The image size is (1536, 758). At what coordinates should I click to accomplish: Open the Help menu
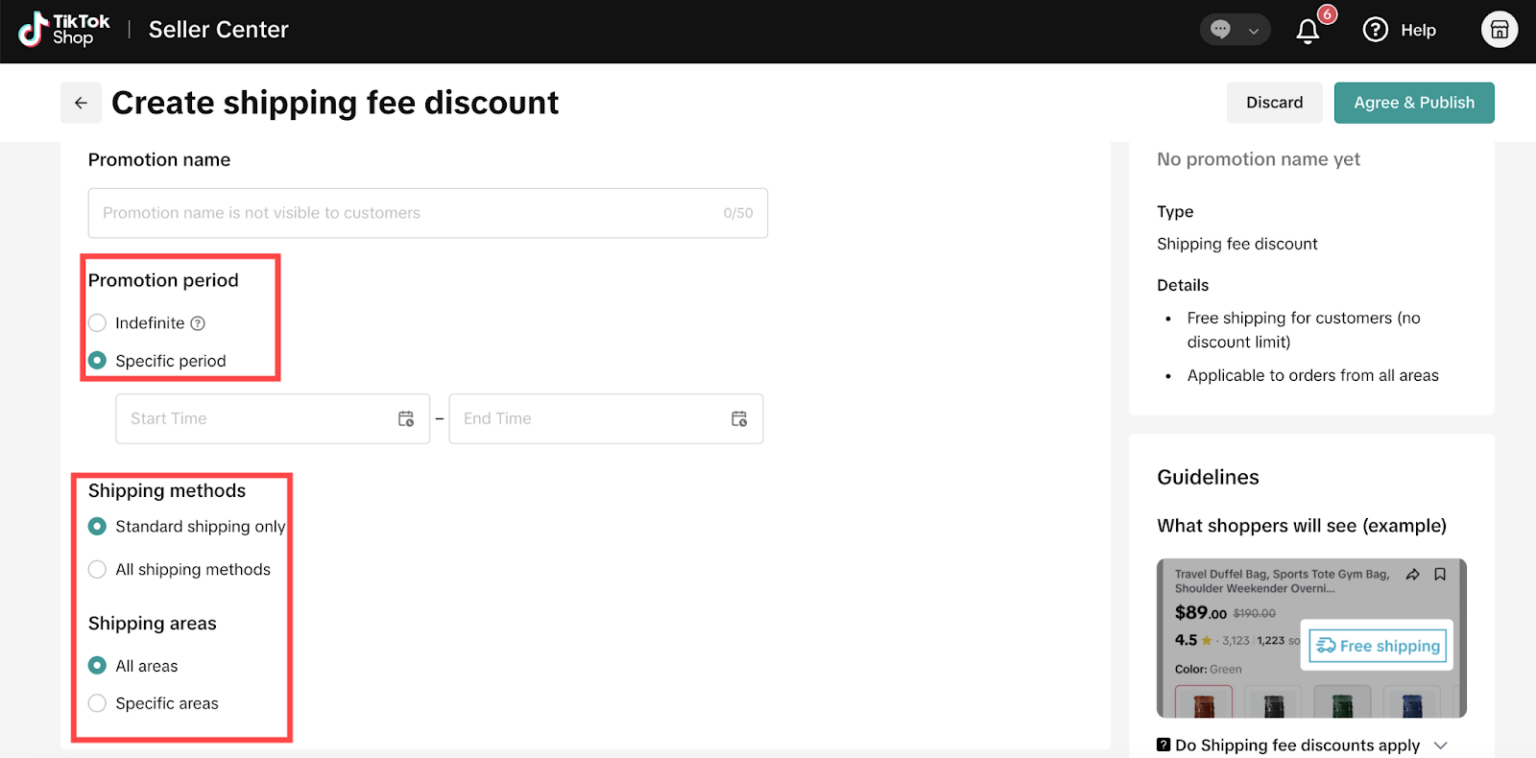1400,30
